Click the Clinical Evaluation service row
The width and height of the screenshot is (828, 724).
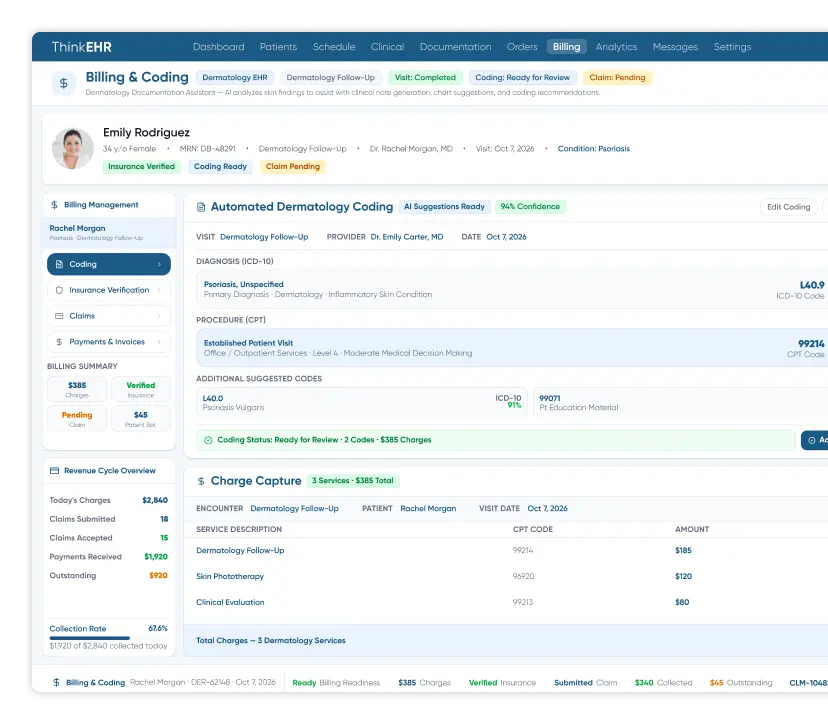[507, 602]
